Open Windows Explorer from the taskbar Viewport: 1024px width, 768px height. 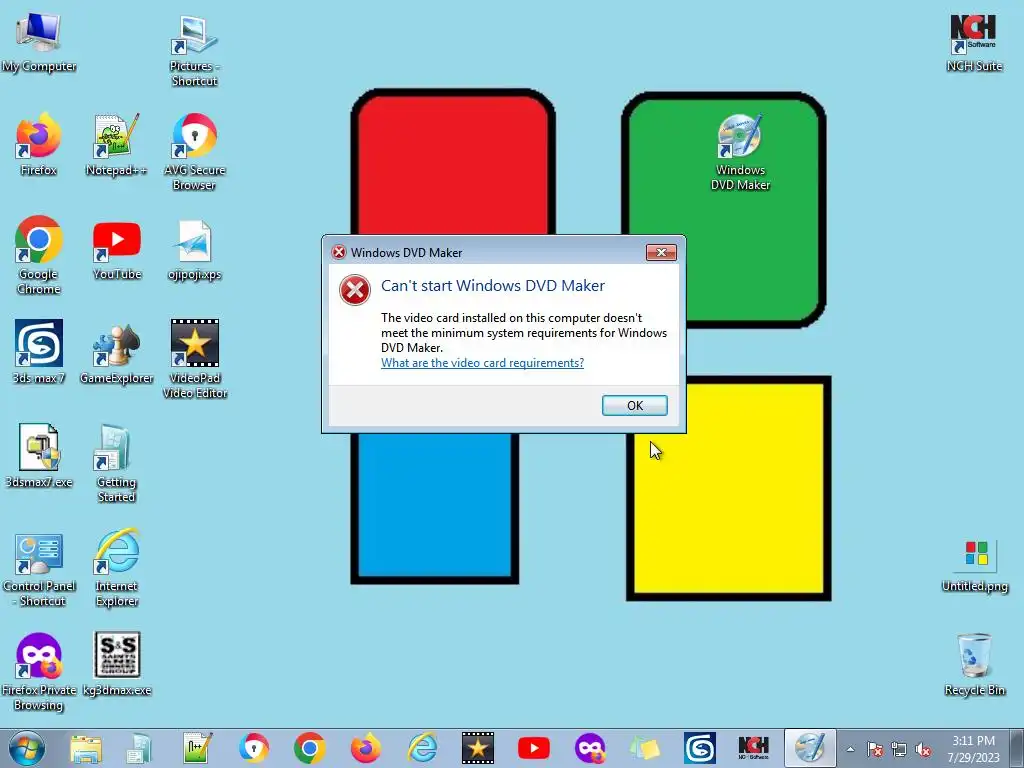(x=86, y=748)
